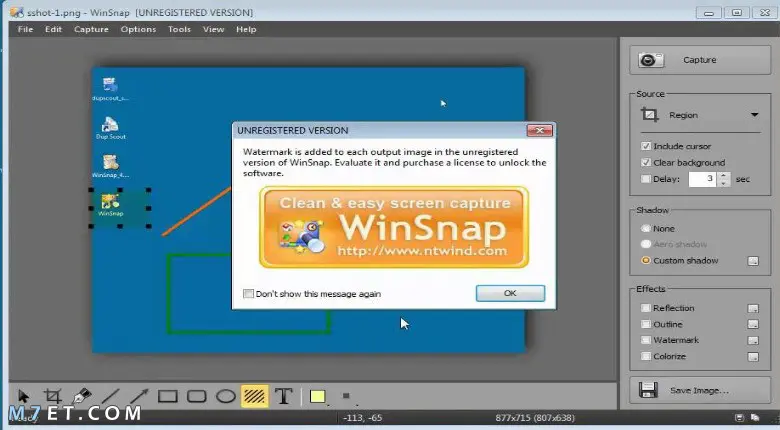Open Colorize effect settings button

(x=753, y=357)
